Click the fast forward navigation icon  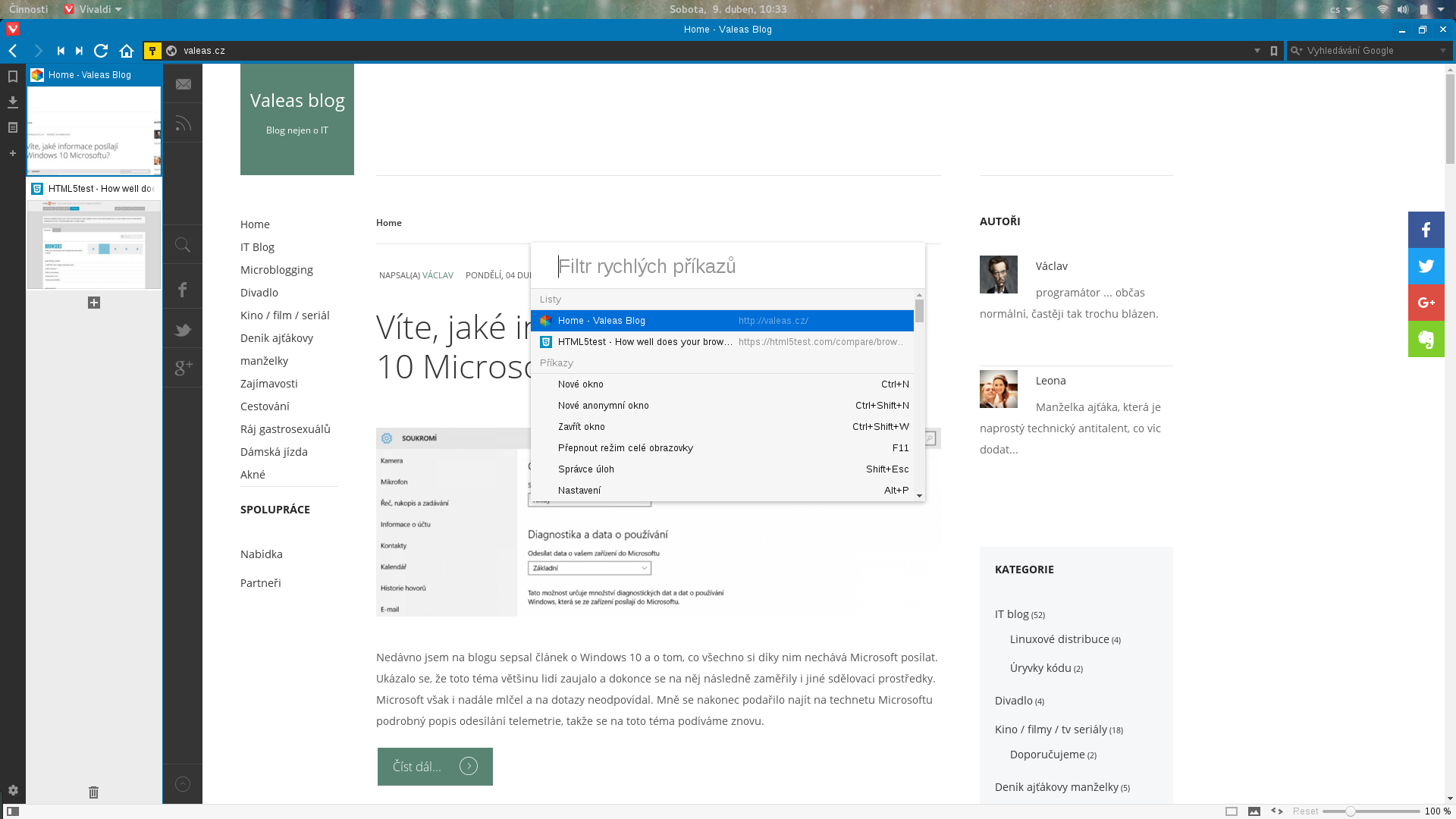(79, 51)
